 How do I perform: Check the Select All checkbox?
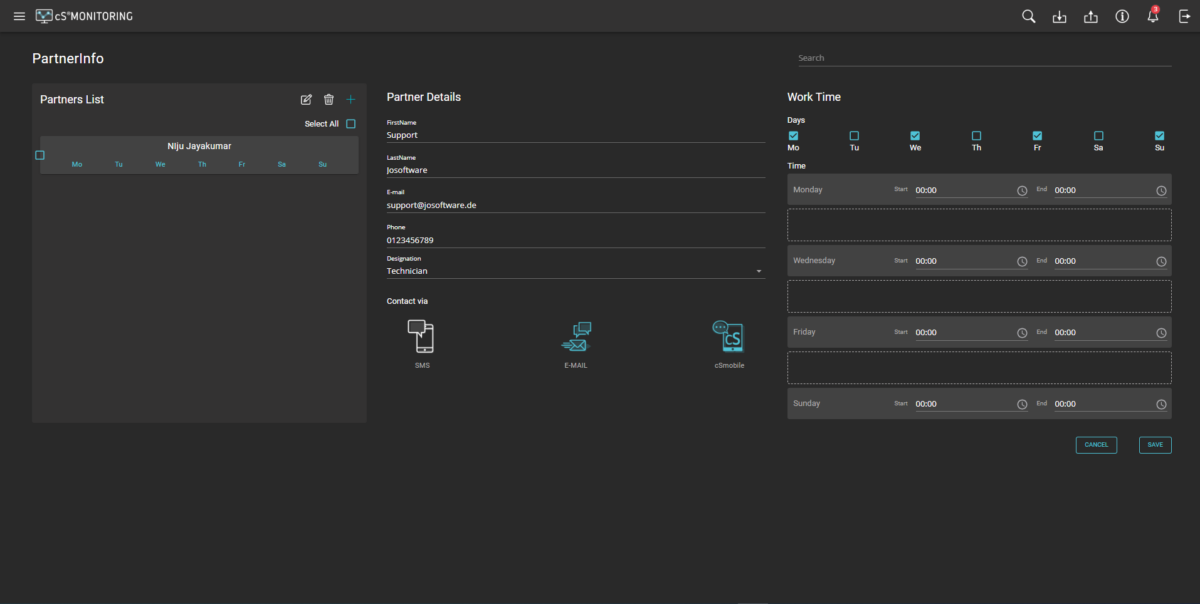pyautogui.click(x=350, y=122)
